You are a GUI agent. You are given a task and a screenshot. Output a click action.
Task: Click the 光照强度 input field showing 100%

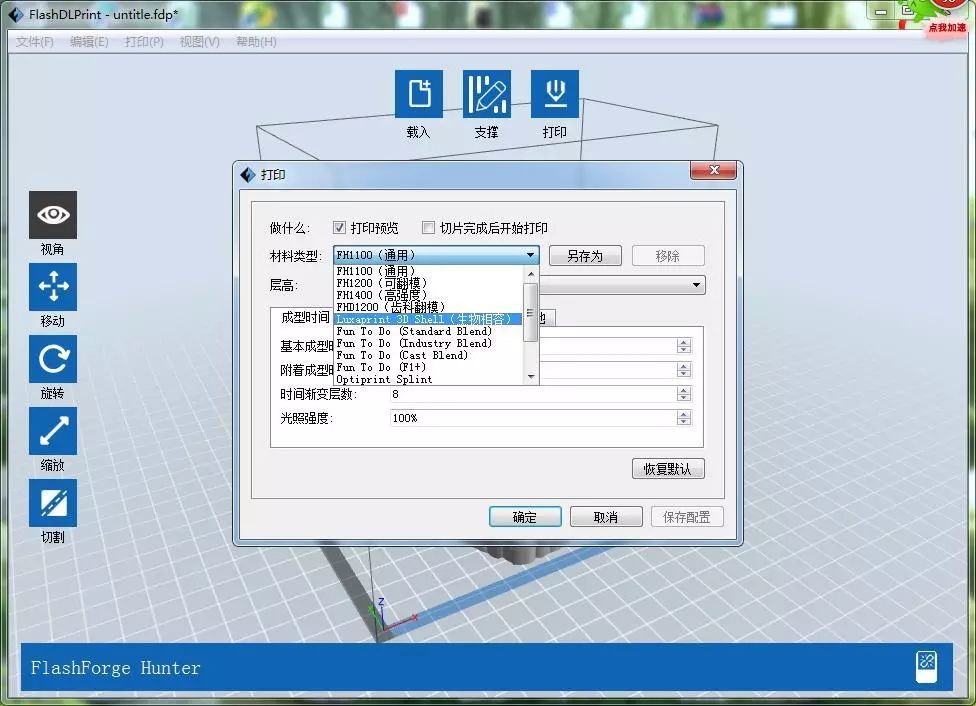[533, 418]
